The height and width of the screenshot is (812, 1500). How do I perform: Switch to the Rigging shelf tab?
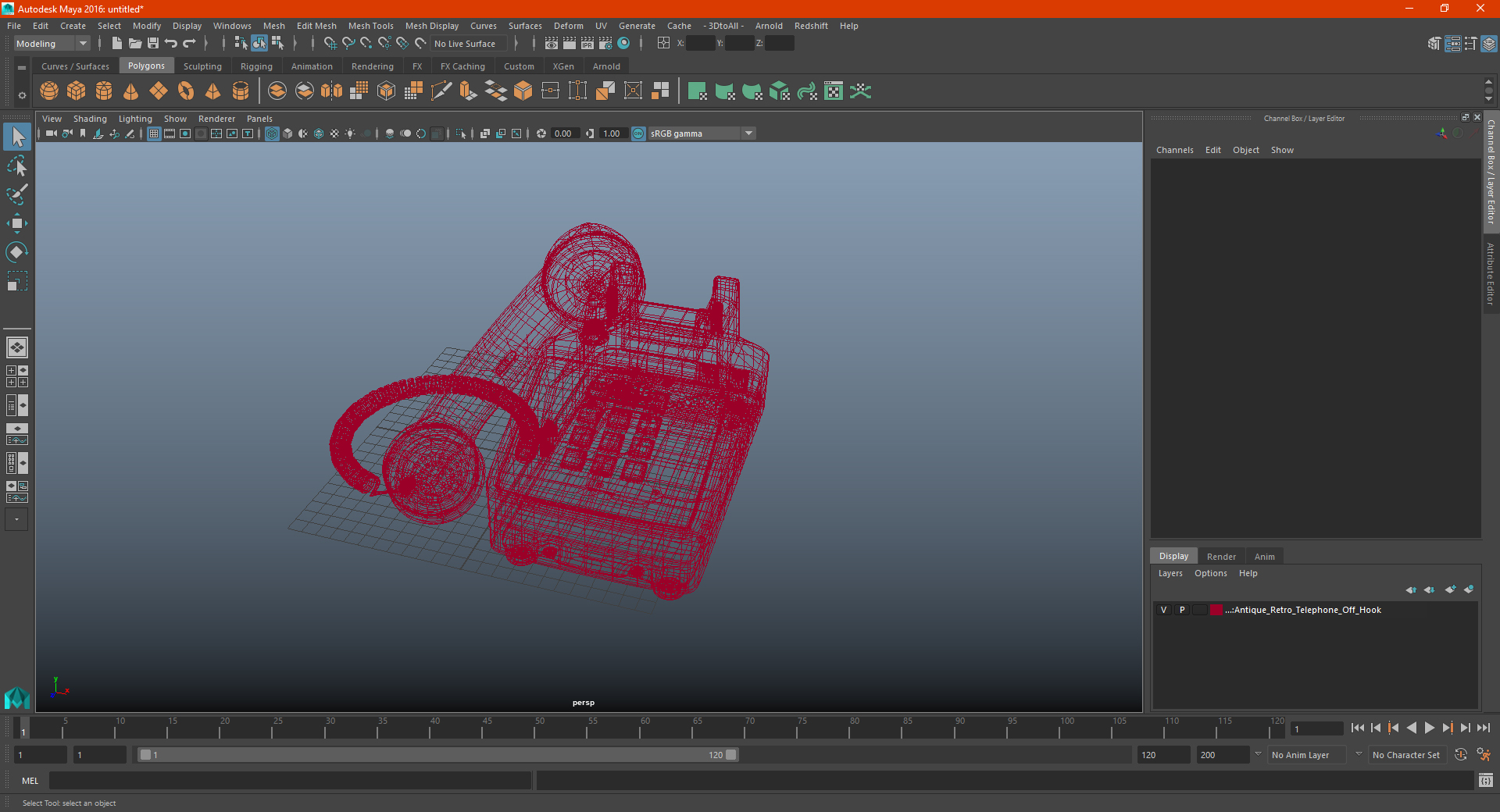point(256,66)
